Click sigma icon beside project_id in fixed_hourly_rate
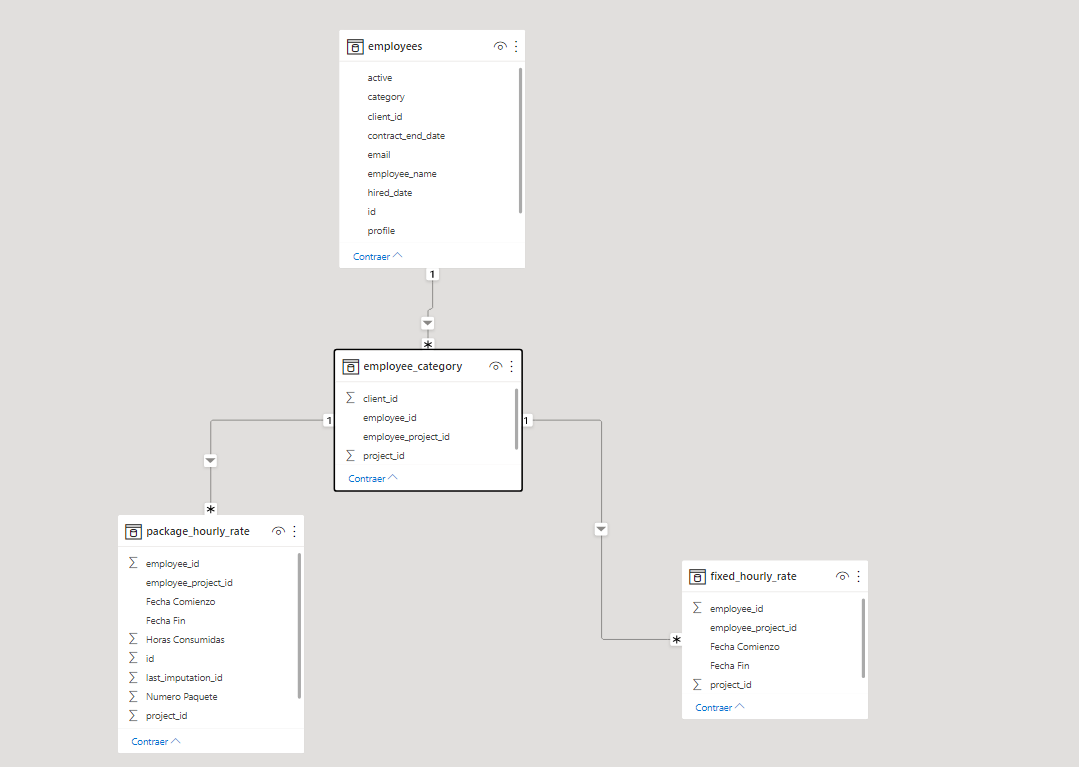The height and width of the screenshot is (767, 1079). (697, 684)
